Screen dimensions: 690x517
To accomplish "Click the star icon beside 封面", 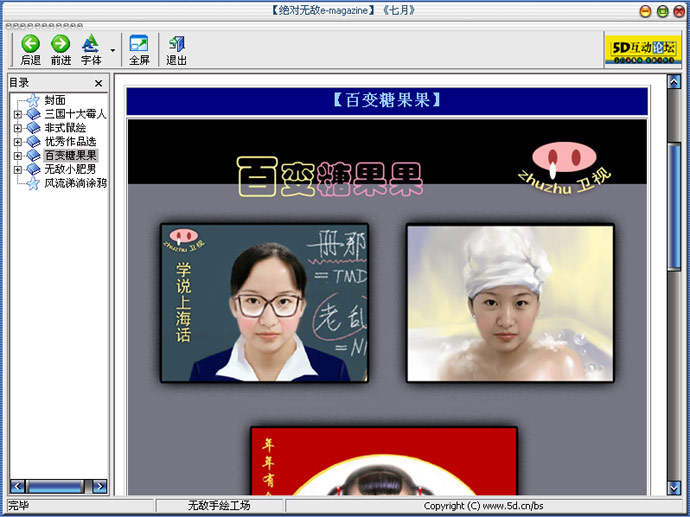I will (33, 100).
